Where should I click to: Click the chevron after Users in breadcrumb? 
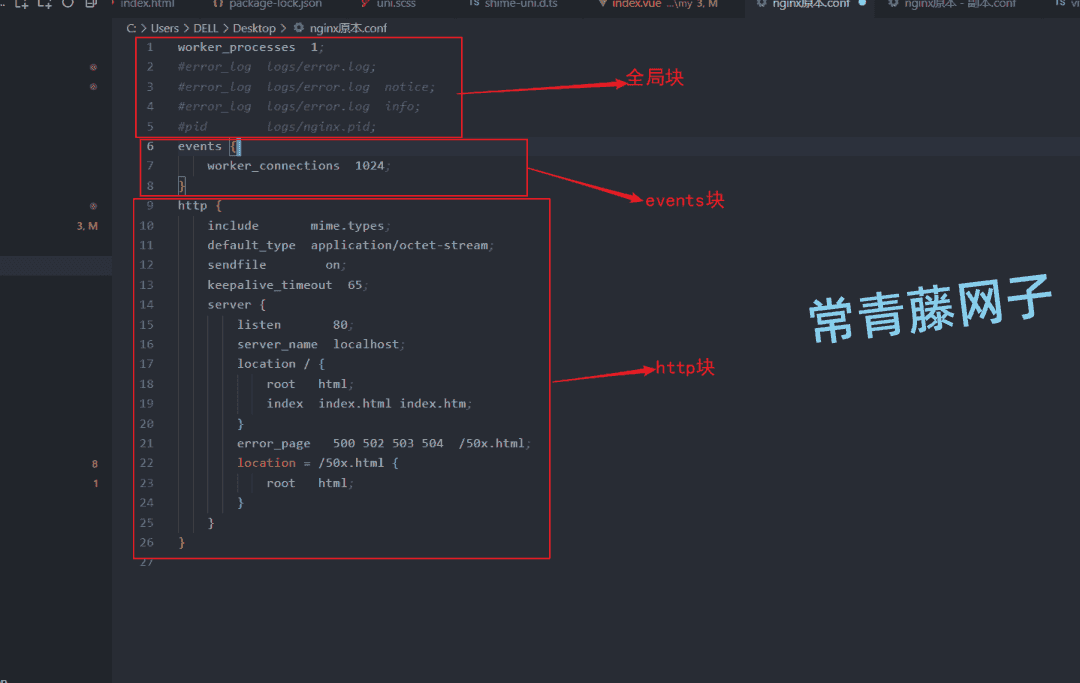tap(186, 28)
